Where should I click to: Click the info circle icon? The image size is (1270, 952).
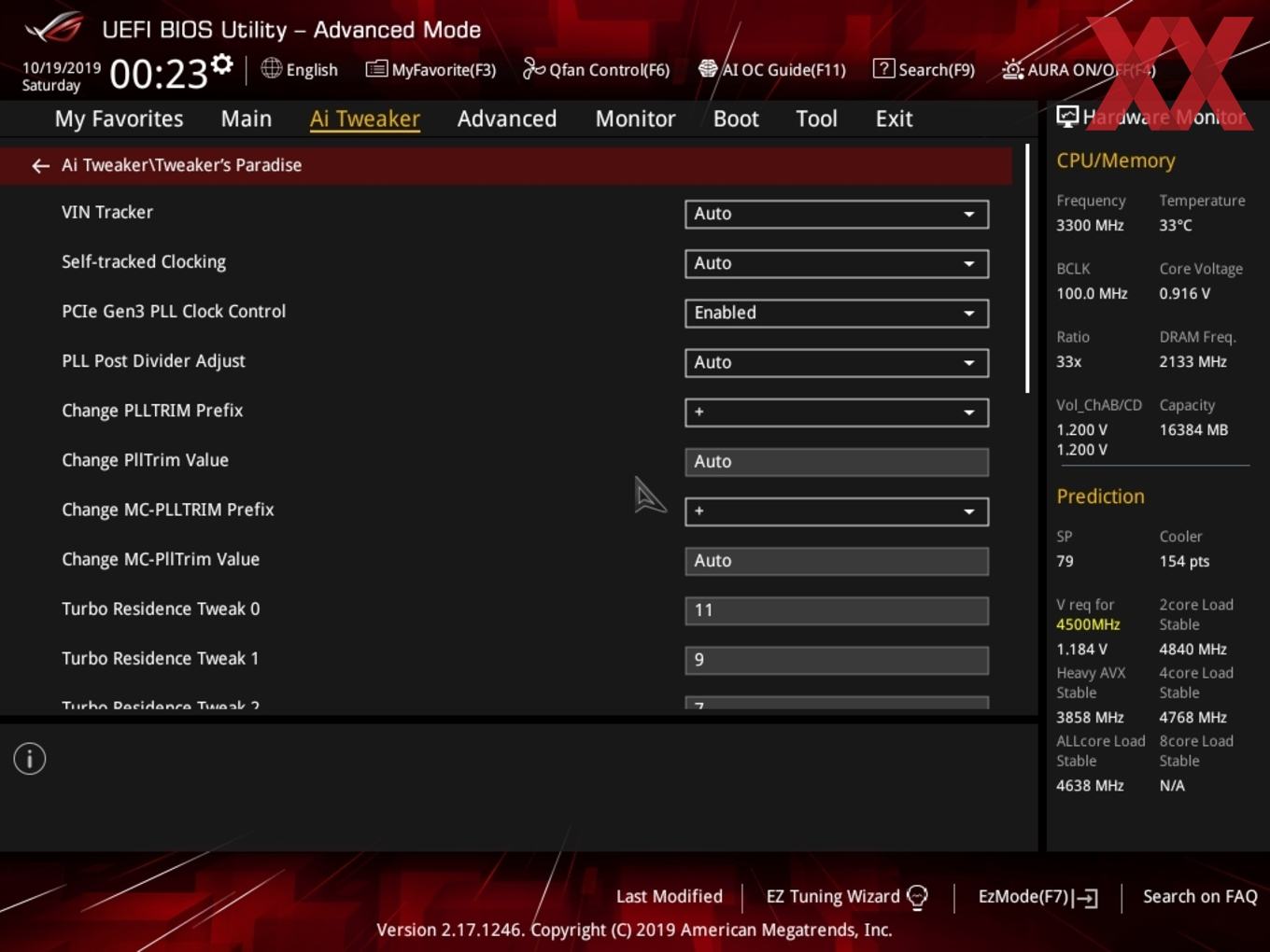point(30,759)
